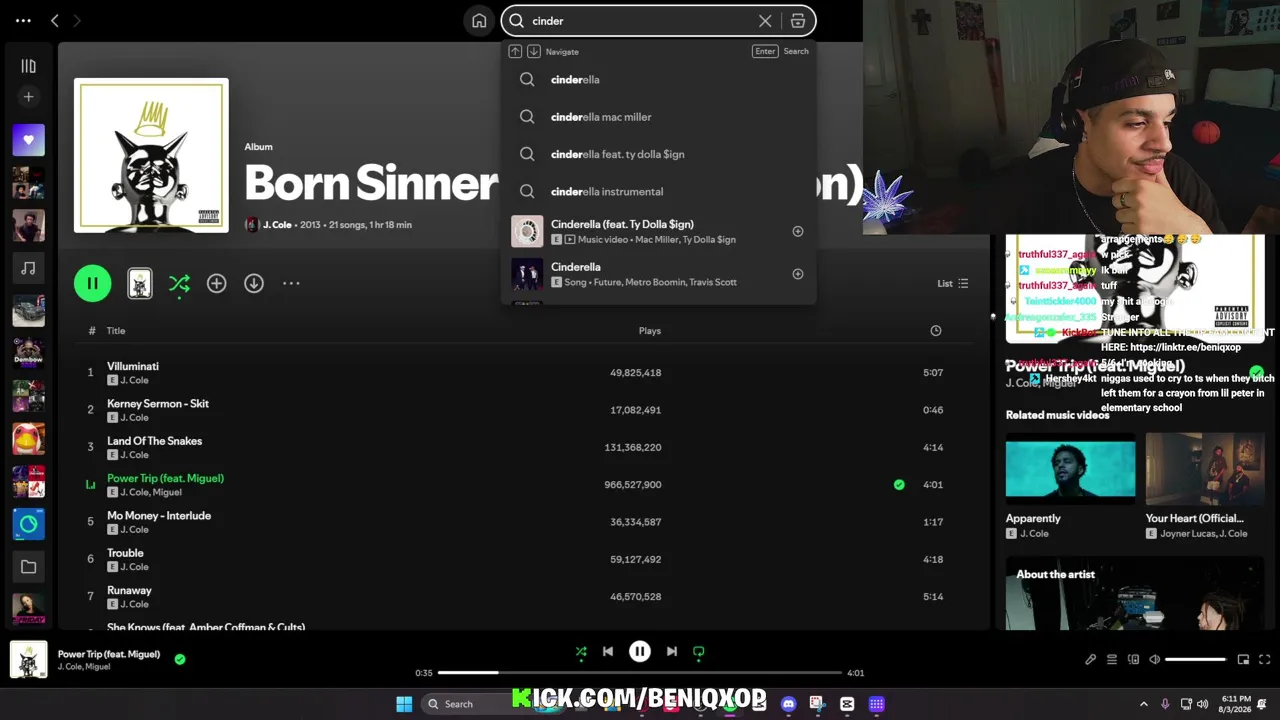Skip to the next track

point(672,652)
